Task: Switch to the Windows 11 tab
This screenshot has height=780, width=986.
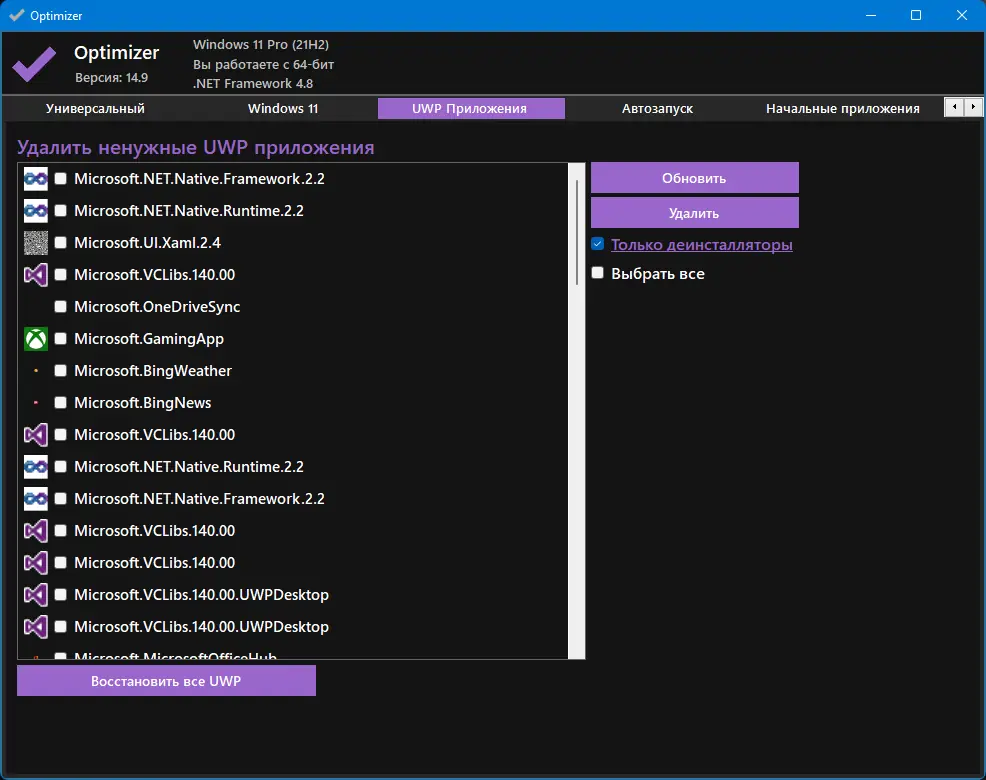Action: click(283, 108)
